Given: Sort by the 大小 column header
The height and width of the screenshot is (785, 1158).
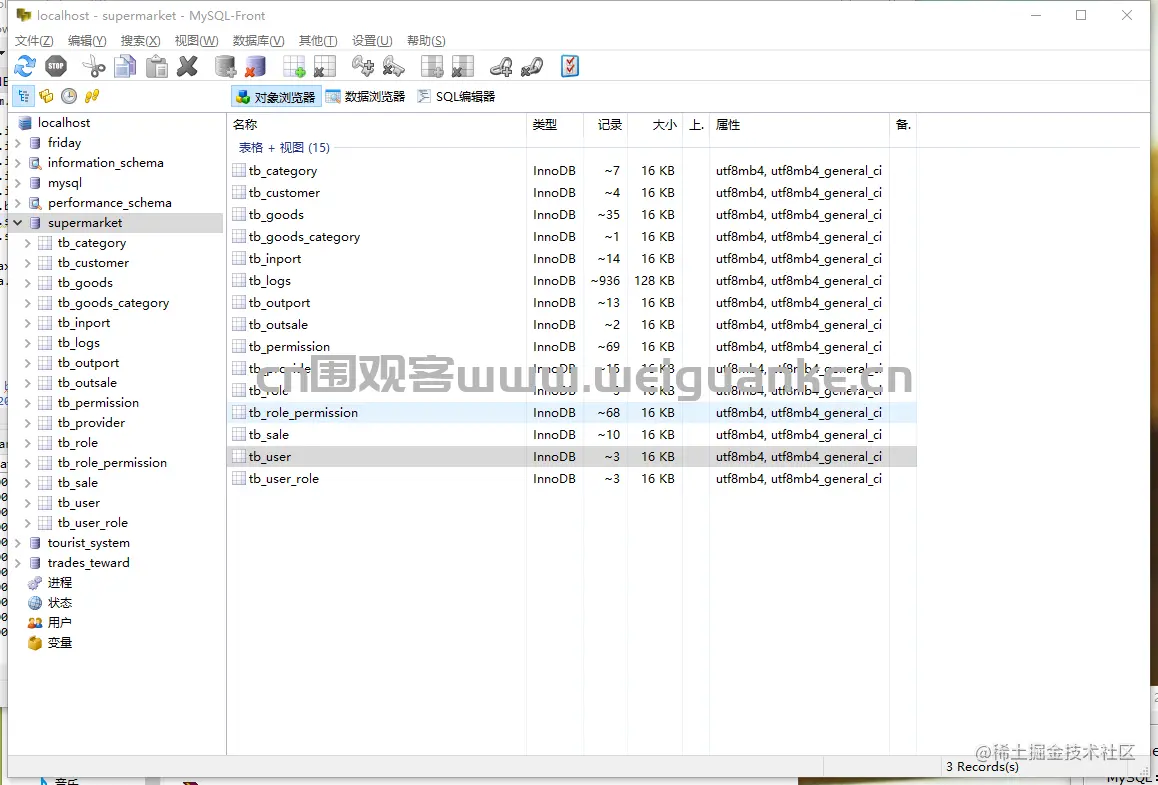Looking at the screenshot, I should click(655, 125).
